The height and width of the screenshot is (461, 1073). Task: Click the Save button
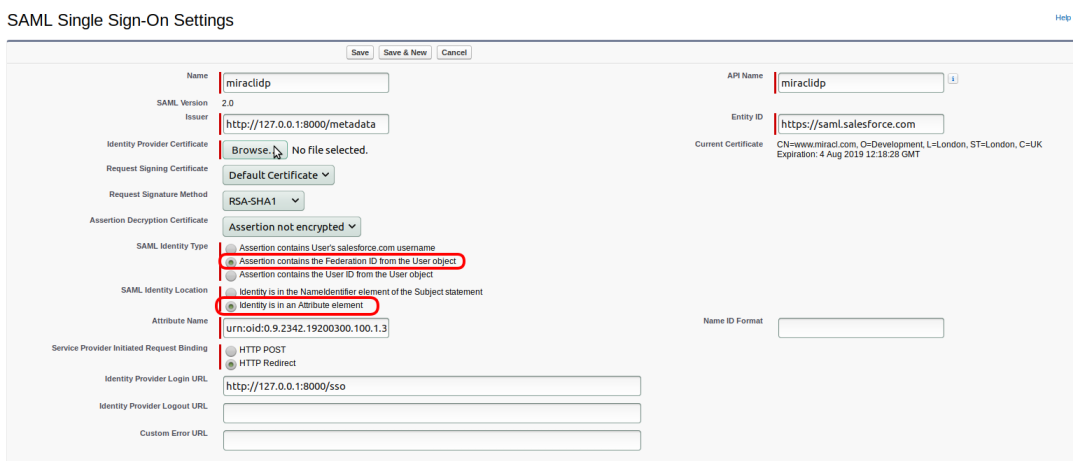tap(360, 53)
